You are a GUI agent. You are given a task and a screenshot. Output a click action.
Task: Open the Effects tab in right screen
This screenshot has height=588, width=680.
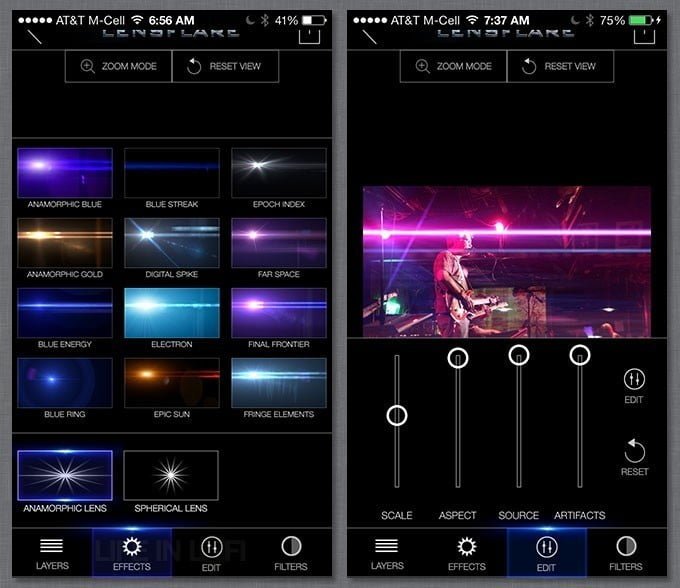click(x=467, y=553)
